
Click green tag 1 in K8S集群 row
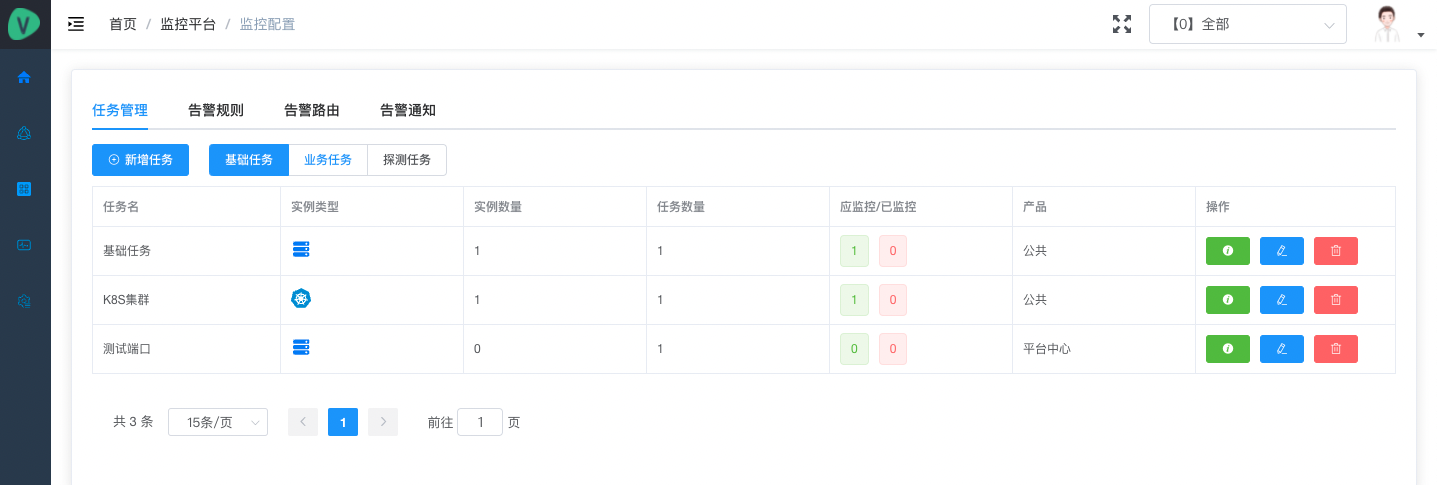tap(854, 300)
